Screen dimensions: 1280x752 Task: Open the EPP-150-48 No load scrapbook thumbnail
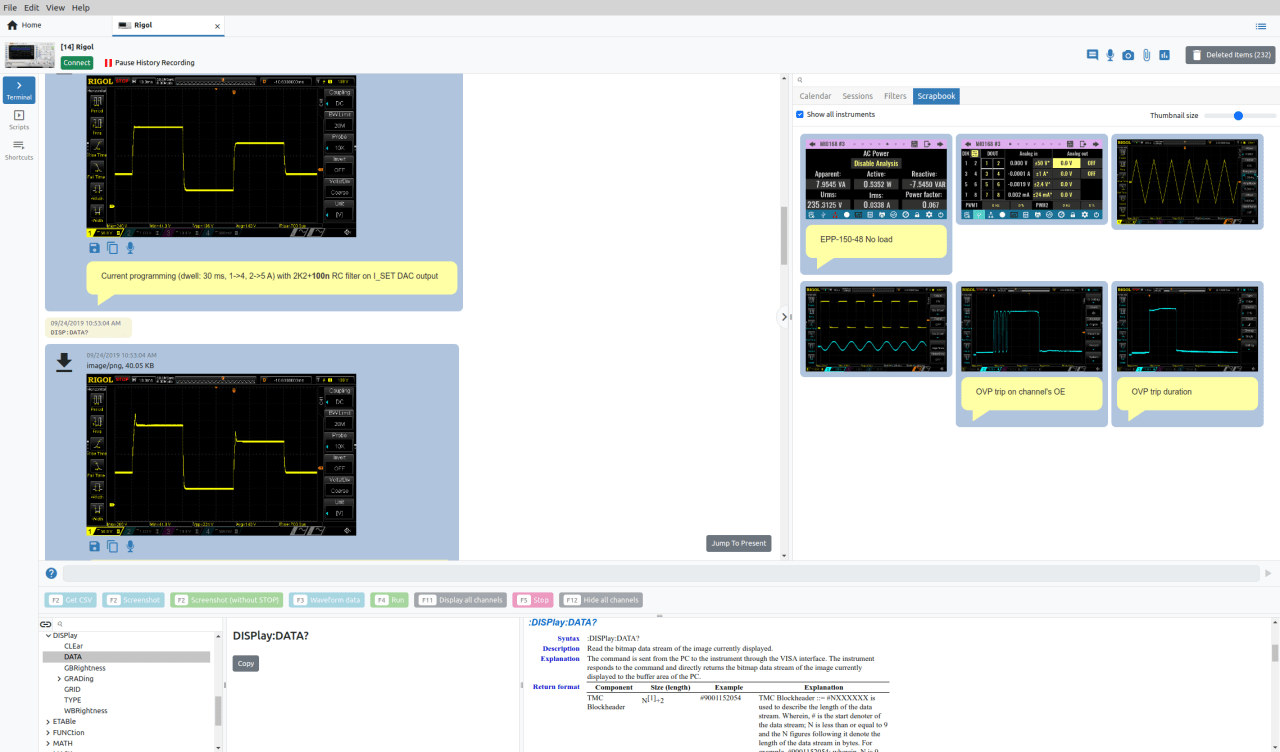[x=875, y=182]
